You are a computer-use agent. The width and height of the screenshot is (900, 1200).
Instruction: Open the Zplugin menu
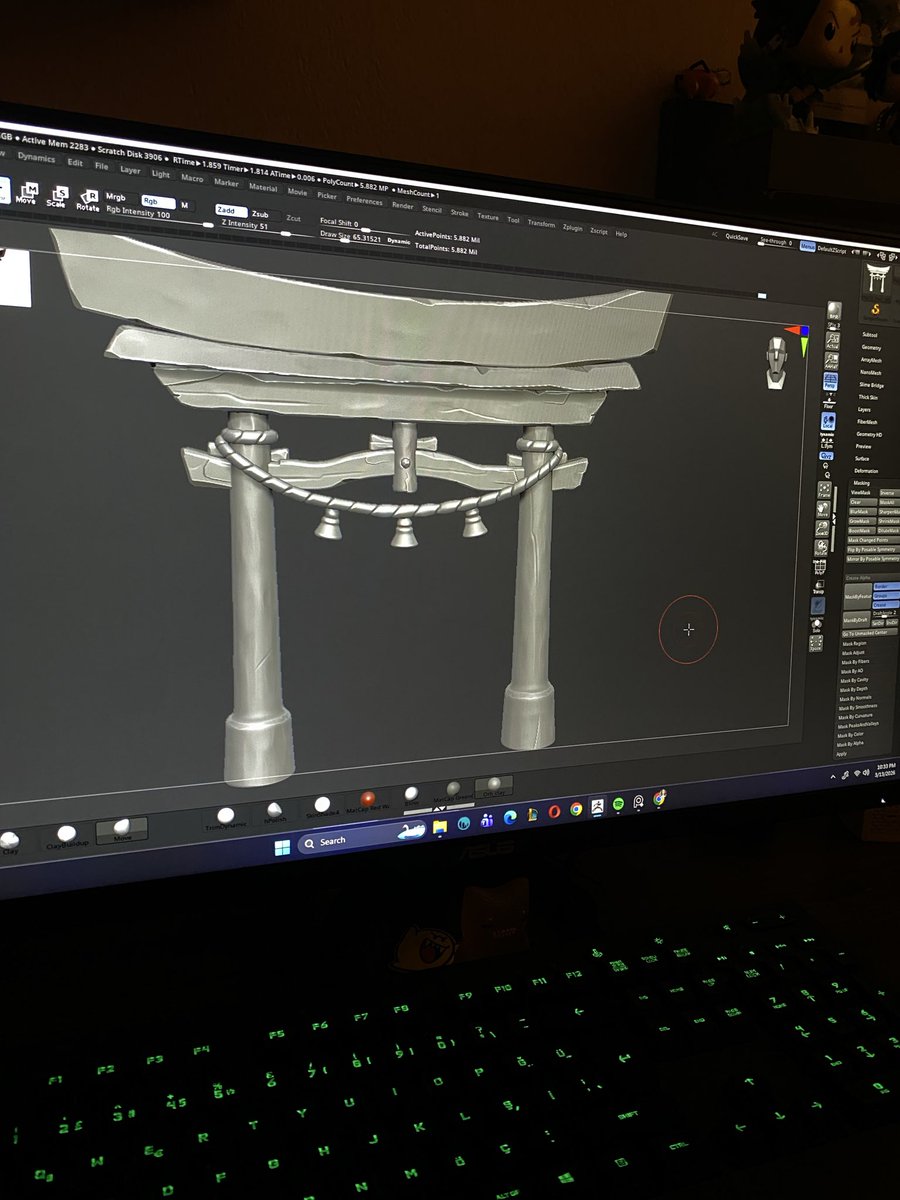(x=572, y=228)
